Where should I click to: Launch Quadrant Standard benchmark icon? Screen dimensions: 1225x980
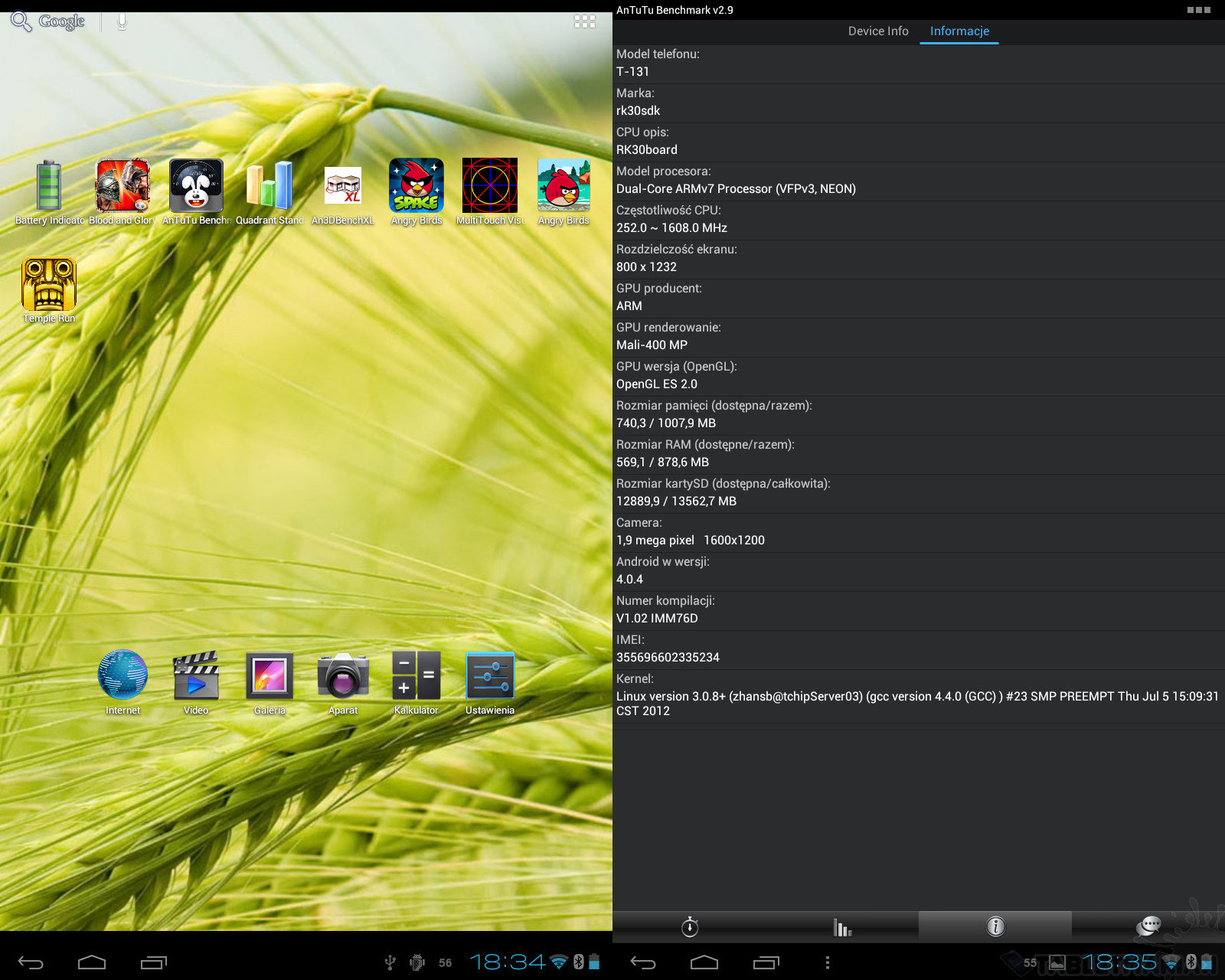pos(269,186)
